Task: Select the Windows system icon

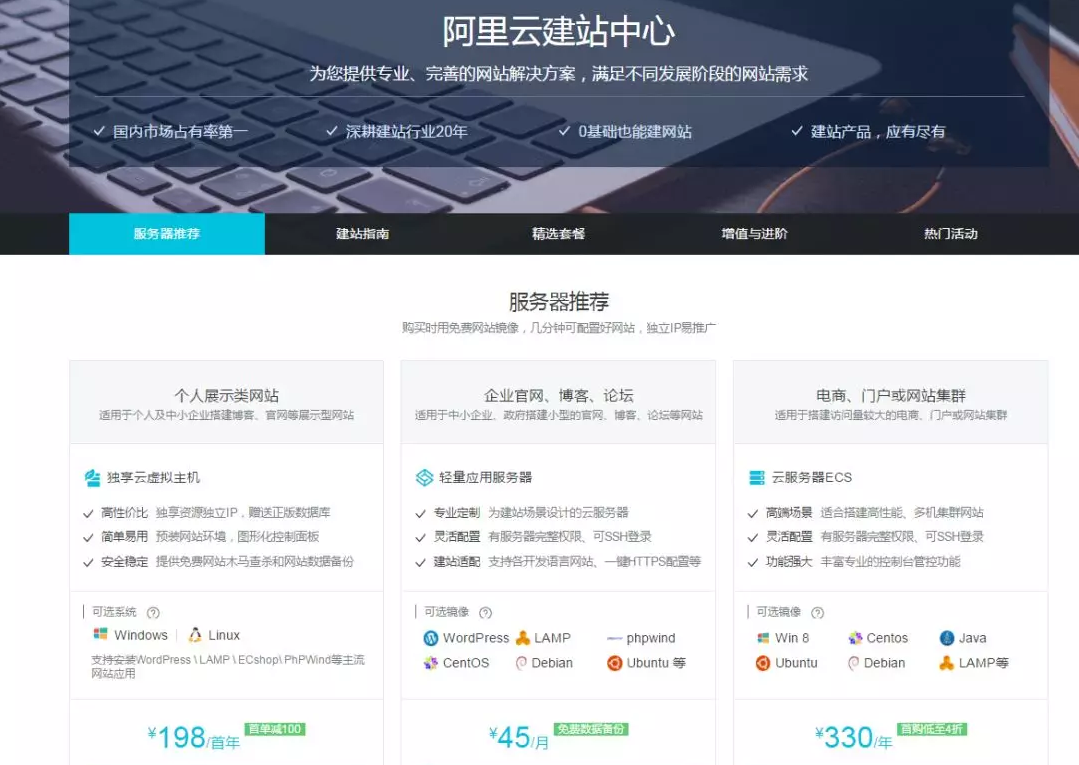Action: pos(100,635)
